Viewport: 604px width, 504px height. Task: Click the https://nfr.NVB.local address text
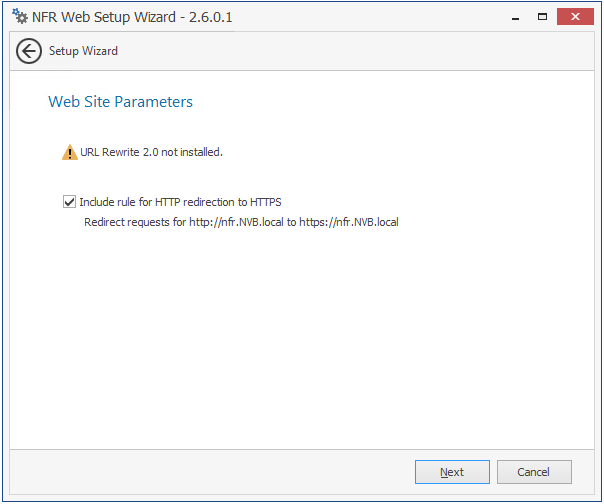(x=349, y=222)
